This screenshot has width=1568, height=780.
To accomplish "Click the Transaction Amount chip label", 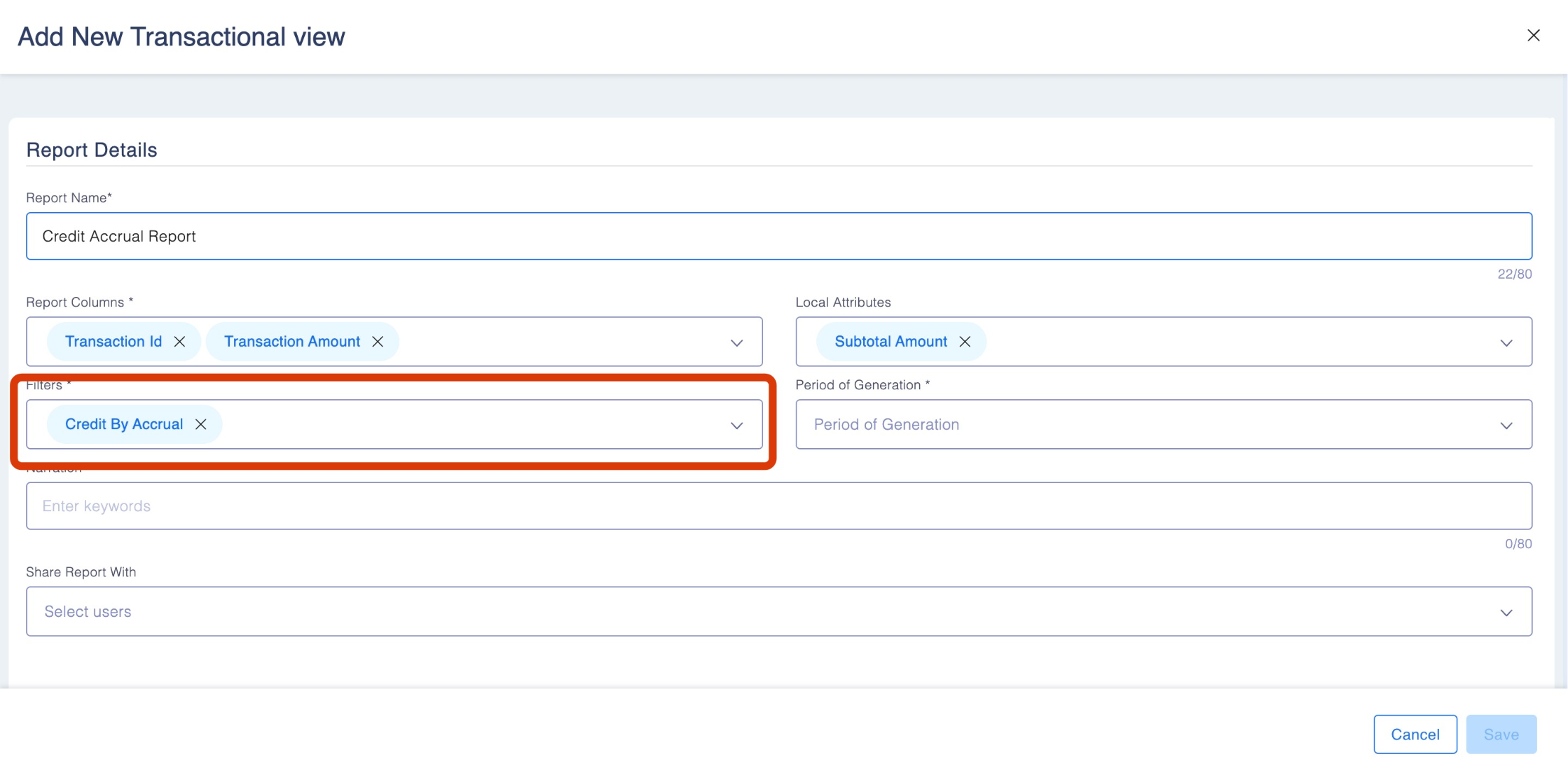I will [291, 342].
